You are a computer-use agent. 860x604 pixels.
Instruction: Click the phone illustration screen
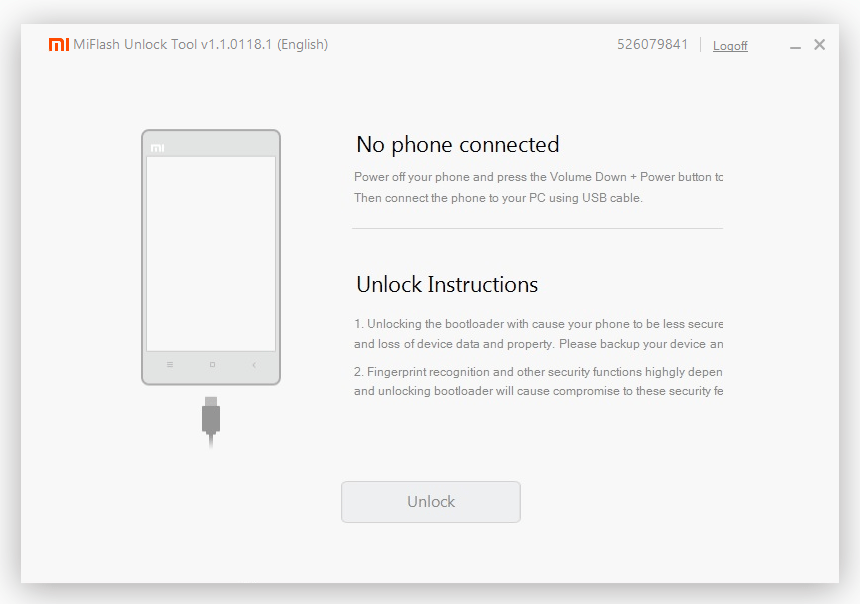coord(211,253)
